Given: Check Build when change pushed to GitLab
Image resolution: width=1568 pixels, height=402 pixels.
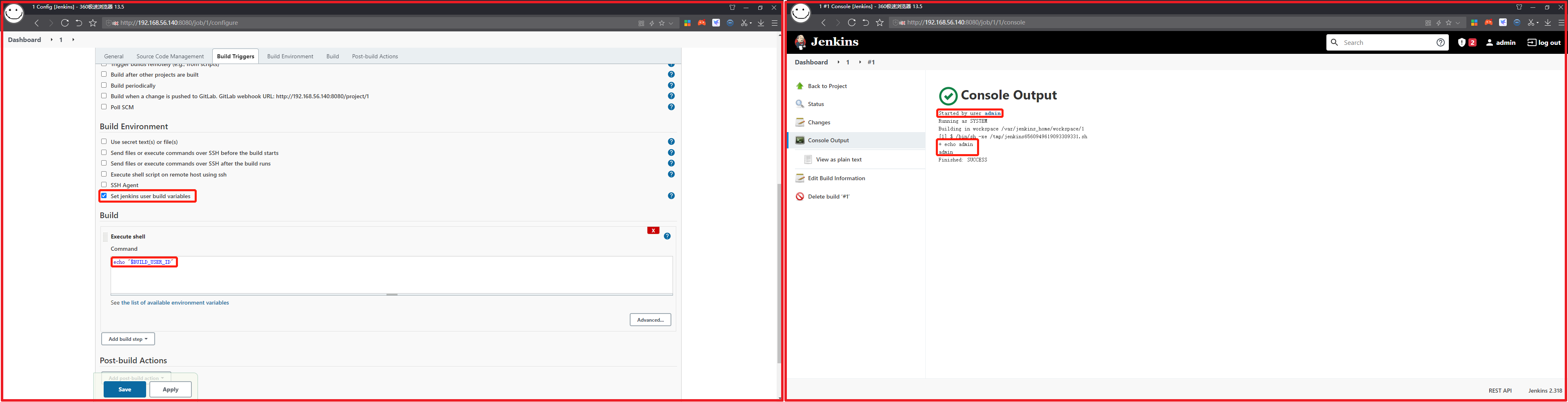Looking at the screenshot, I should coord(104,95).
